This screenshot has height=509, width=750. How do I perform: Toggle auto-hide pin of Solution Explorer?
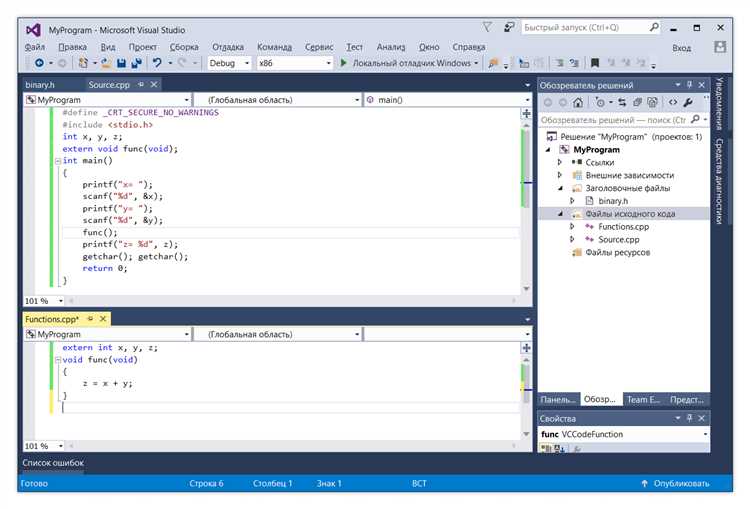[x=689, y=85]
